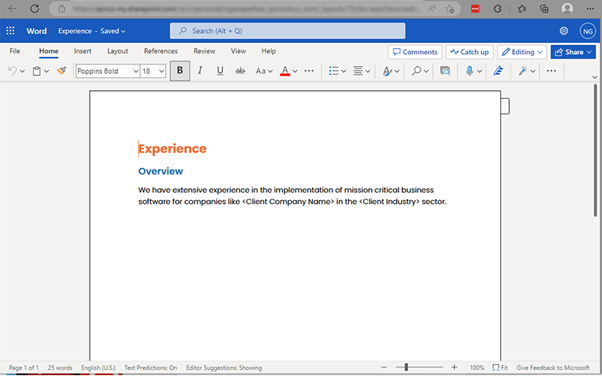Viewport: 602px width, 377px height.
Task: Select the Format Painter icon
Action: pyautogui.click(x=61, y=71)
